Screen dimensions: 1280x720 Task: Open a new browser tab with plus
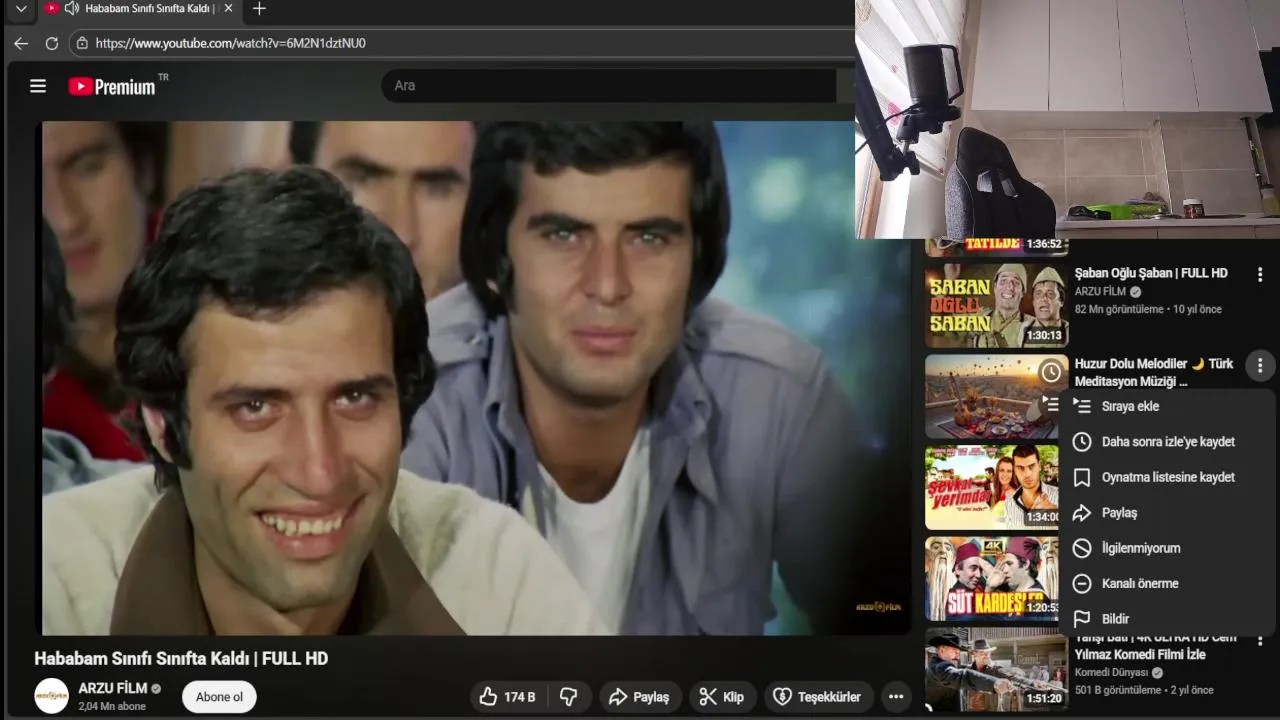pyautogui.click(x=259, y=9)
